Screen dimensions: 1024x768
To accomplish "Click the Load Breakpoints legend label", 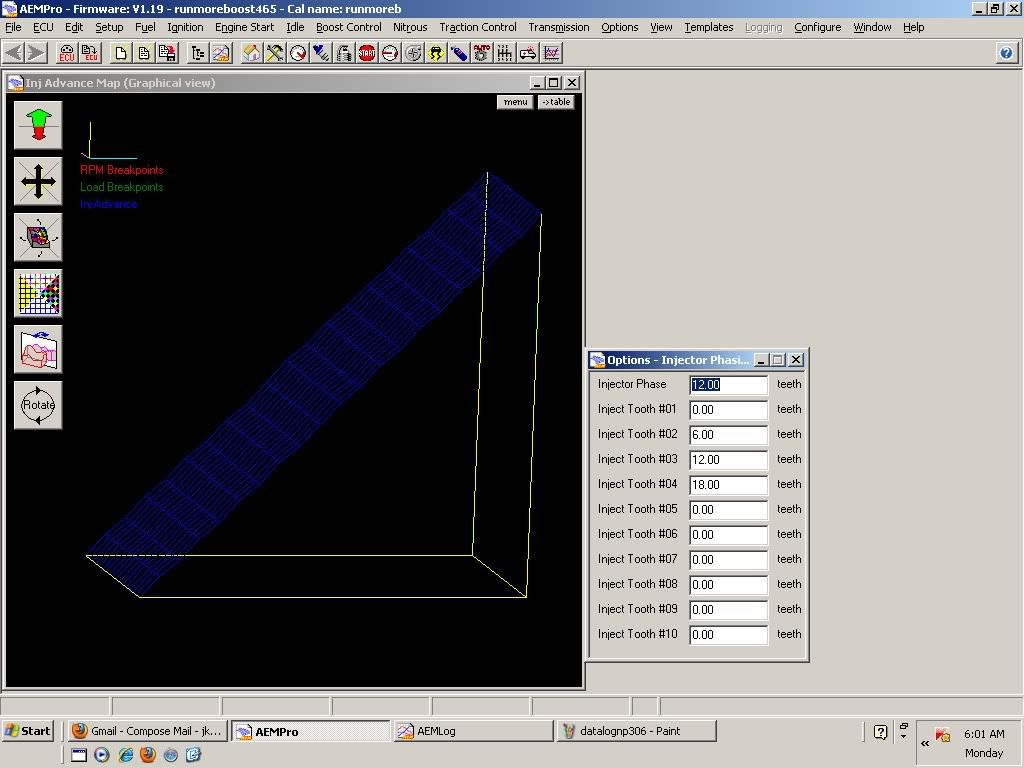I will pyautogui.click(x=121, y=187).
